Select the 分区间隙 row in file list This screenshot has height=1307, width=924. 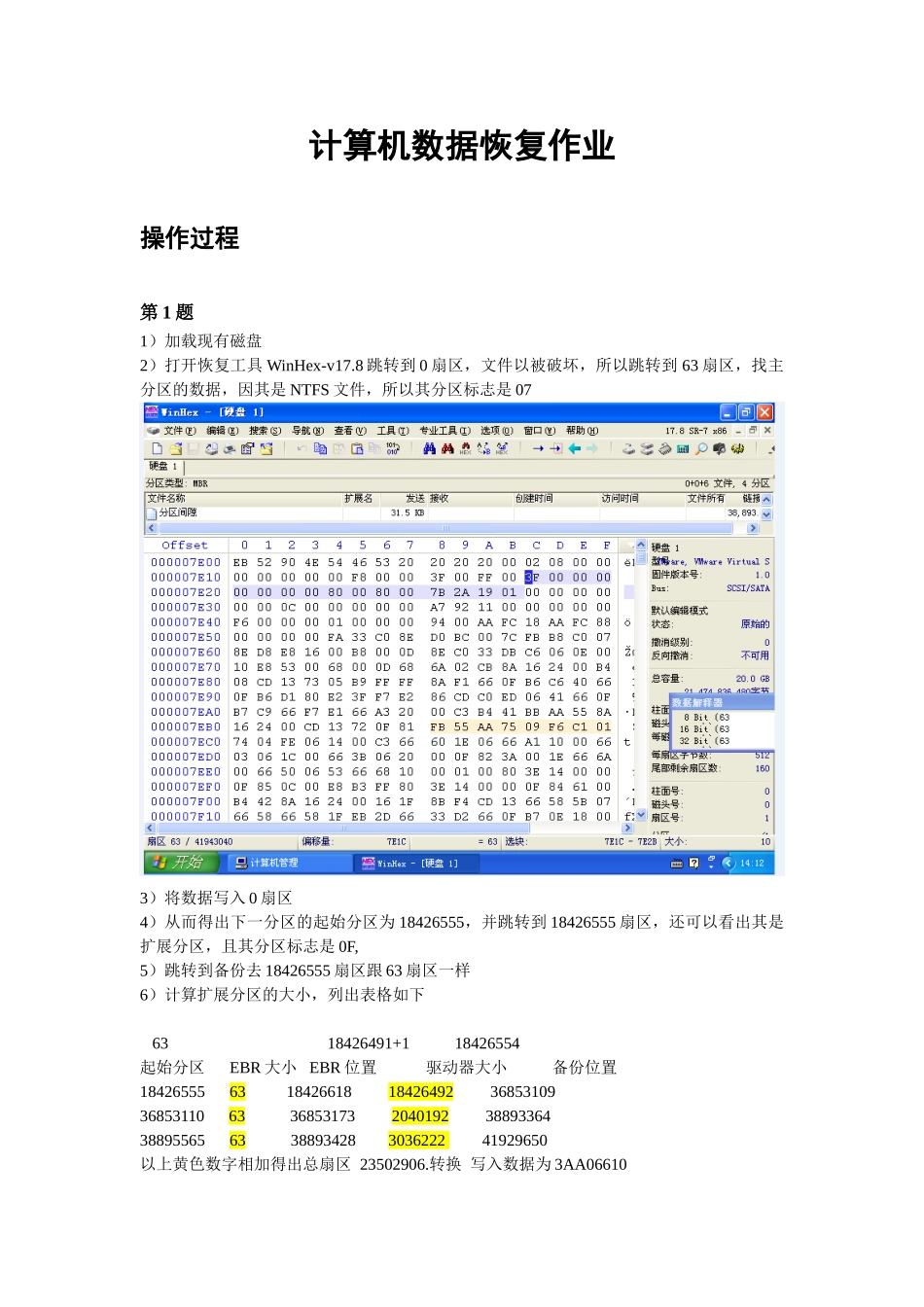(x=452, y=512)
